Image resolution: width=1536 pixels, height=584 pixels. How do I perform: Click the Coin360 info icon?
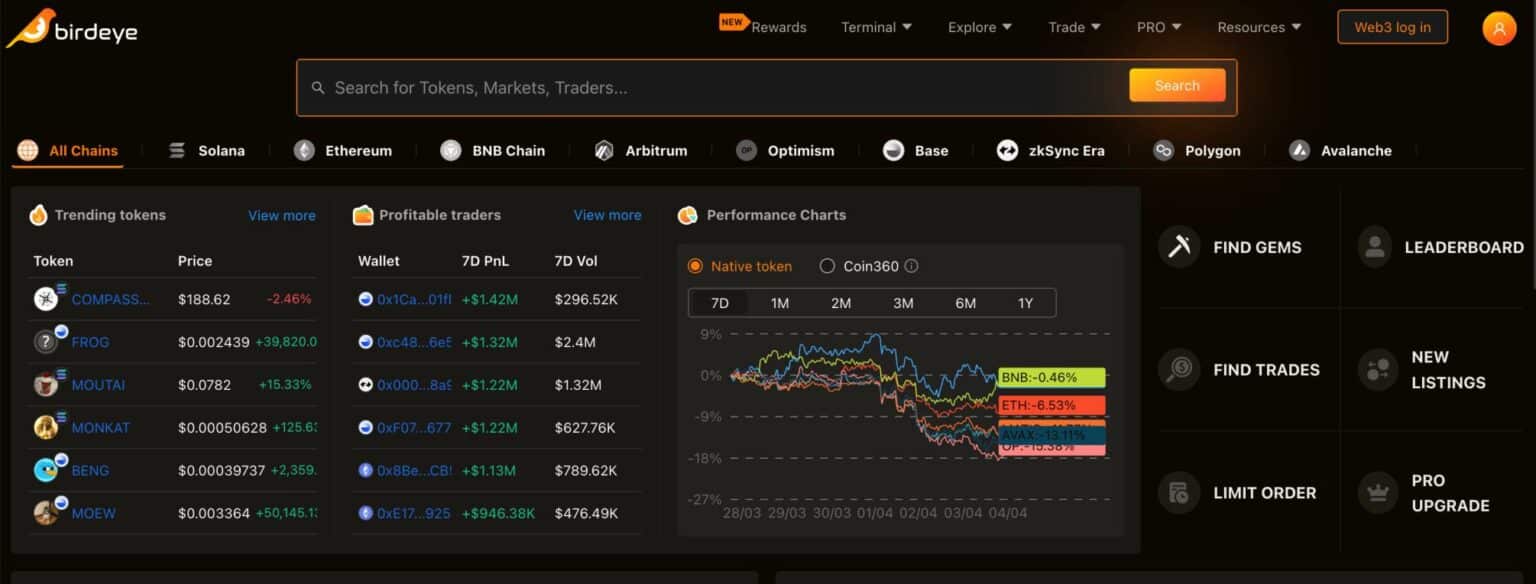point(911,266)
